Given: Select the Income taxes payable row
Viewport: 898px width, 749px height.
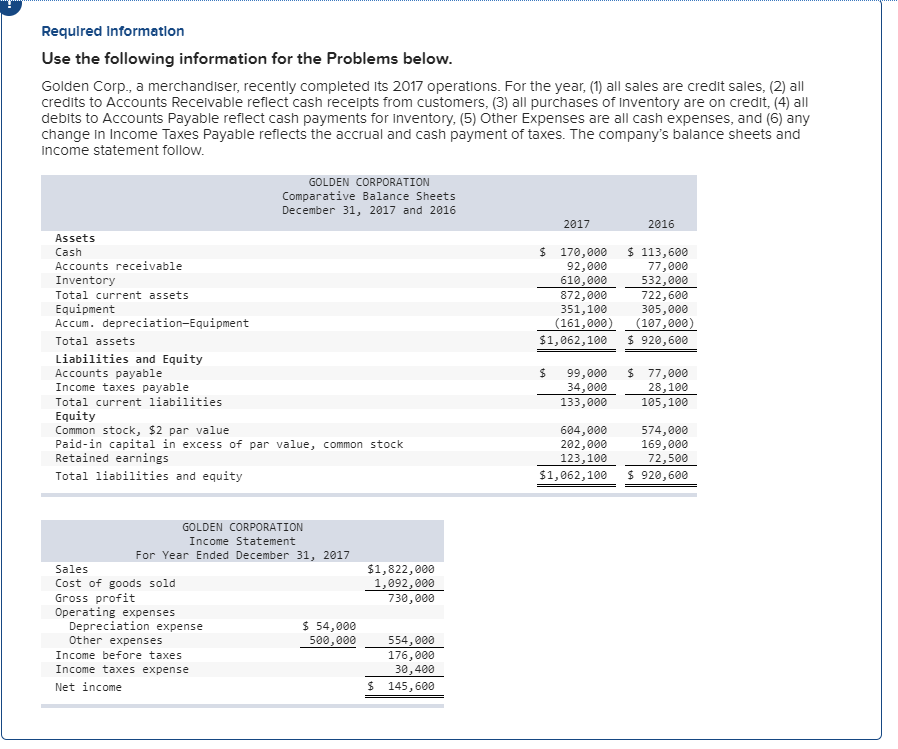Looking at the screenshot, I should point(120,387).
